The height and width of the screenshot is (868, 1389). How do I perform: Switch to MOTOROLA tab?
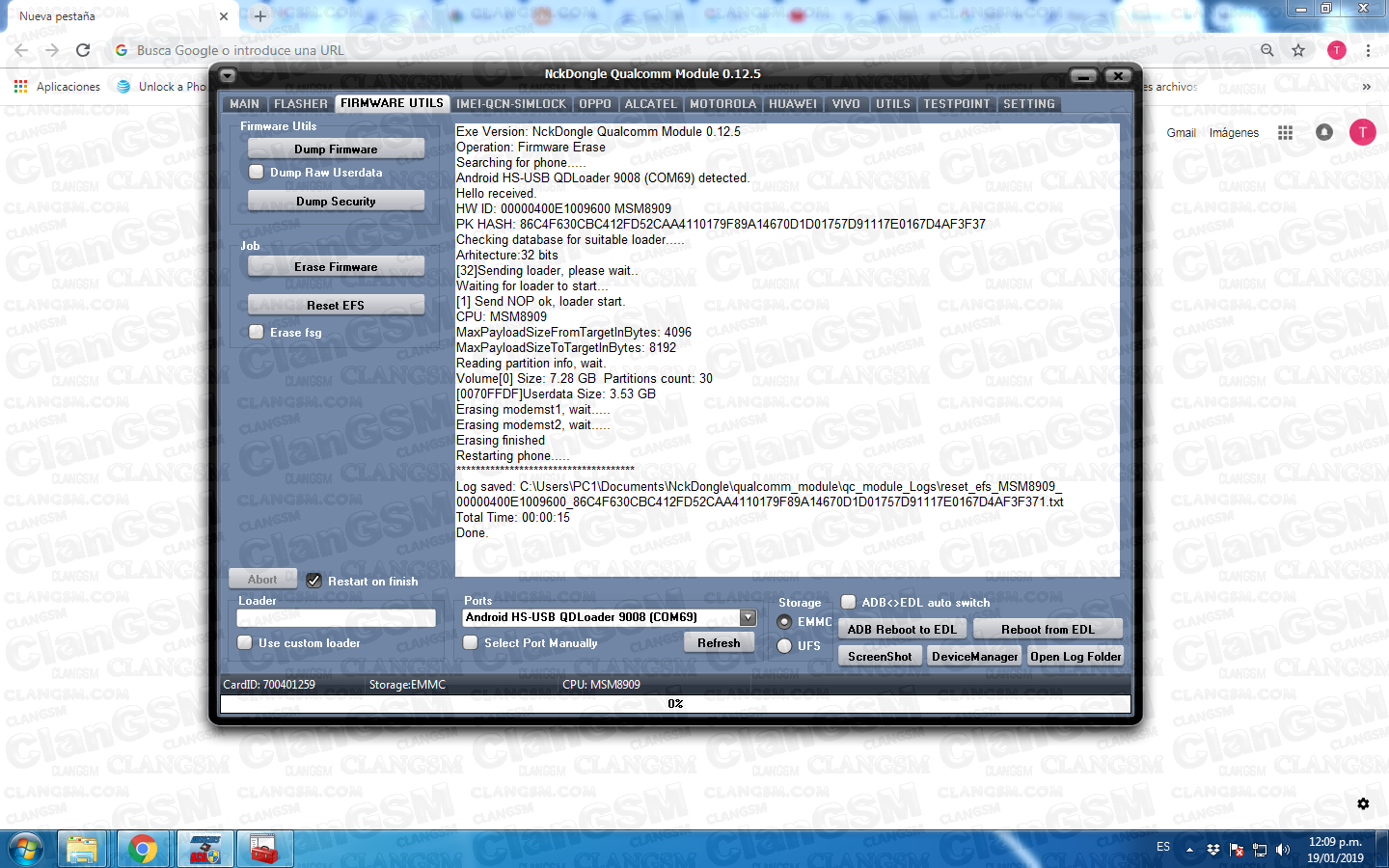723,104
